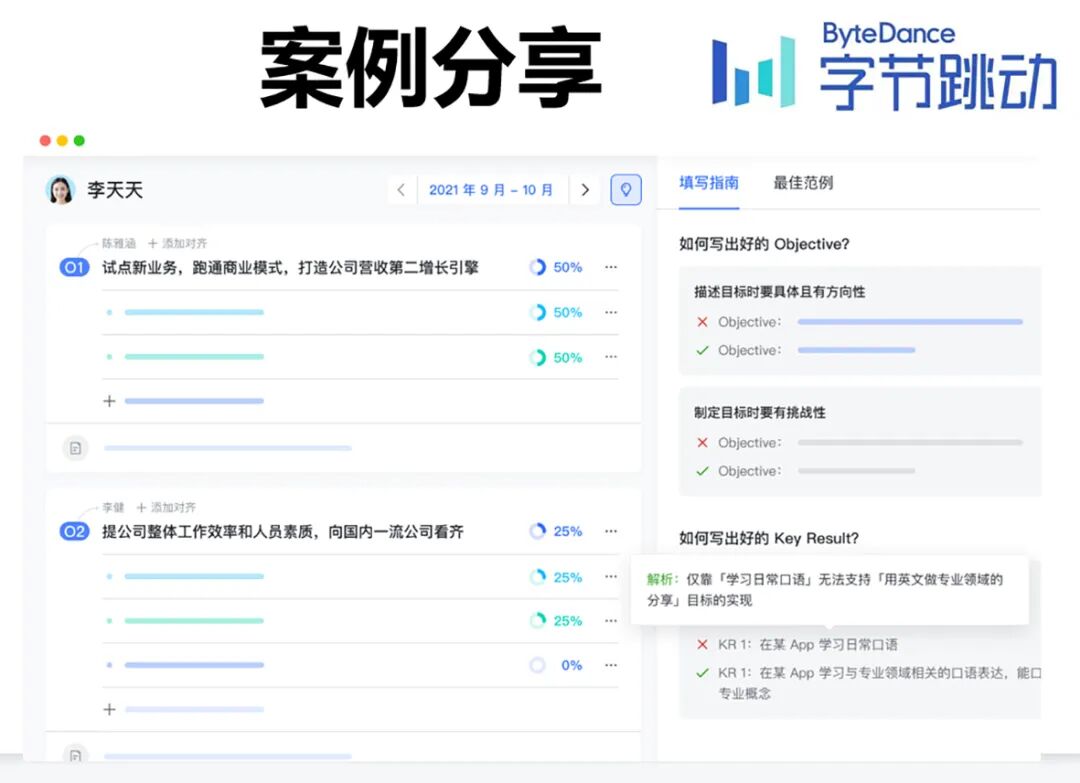The width and height of the screenshot is (1080, 783).
Task: Click user name 李天天
Action: [x=115, y=190]
